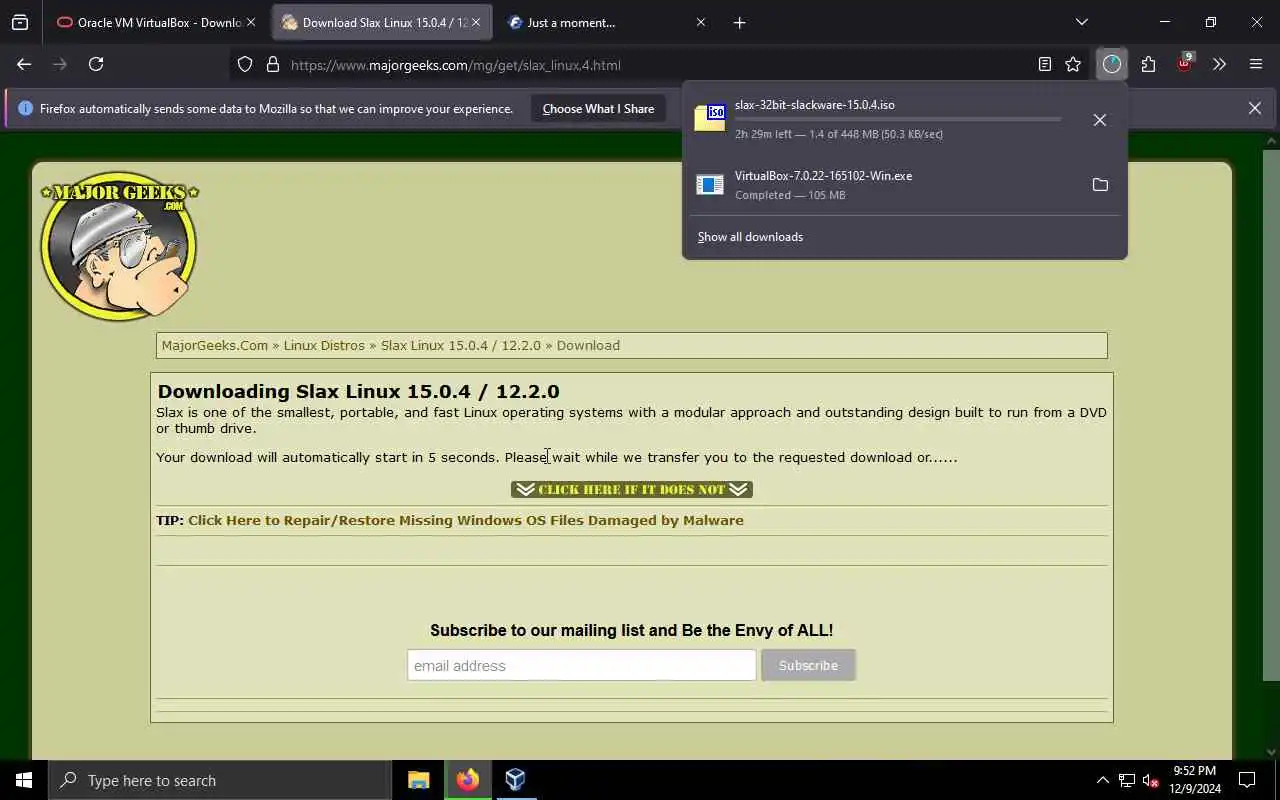Screen dimensions: 1280x800
Task: Open tracking protection shield icon
Action: pos(245,65)
